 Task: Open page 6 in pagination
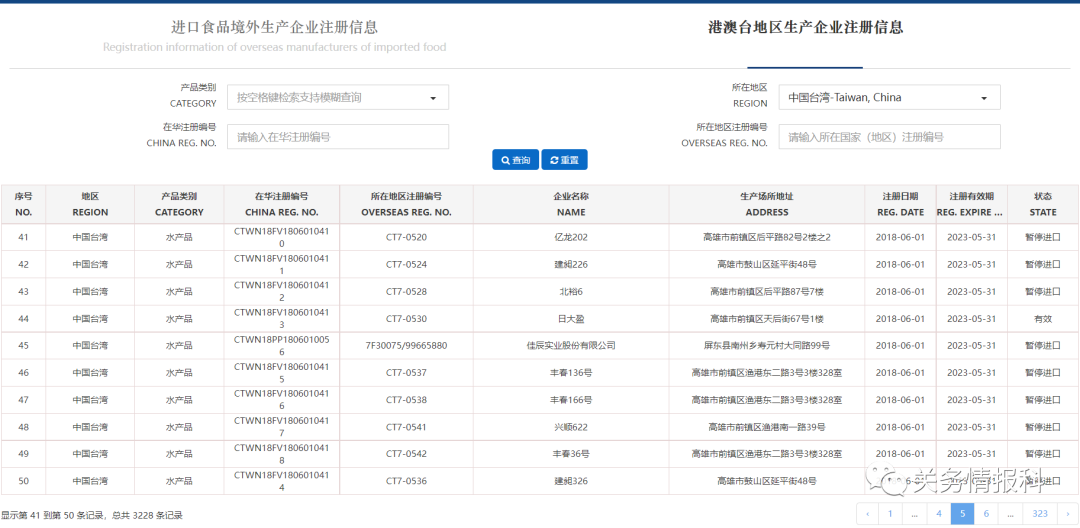(x=986, y=514)
